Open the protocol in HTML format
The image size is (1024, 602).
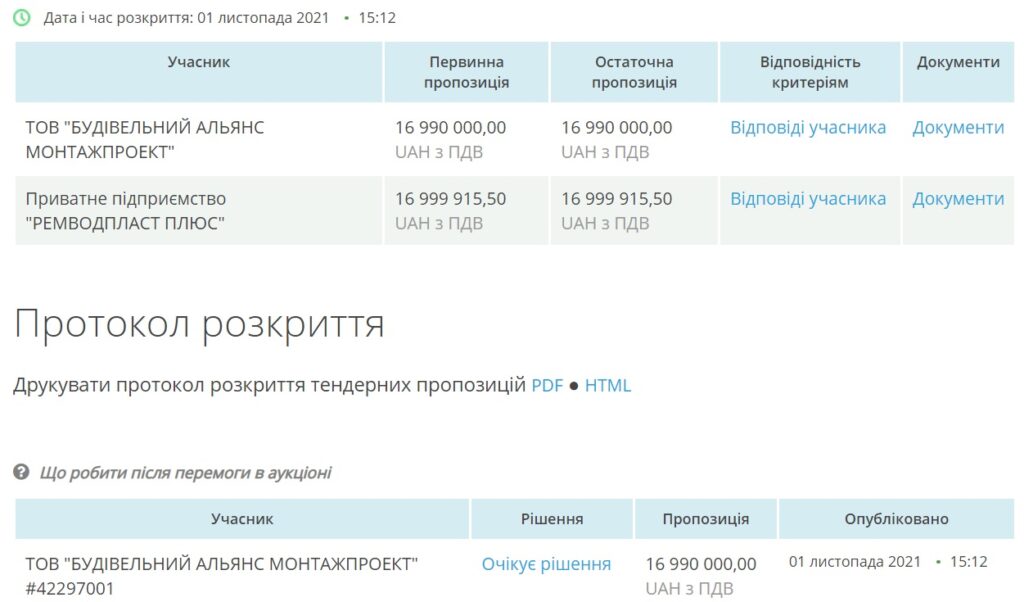pos(608,386)
